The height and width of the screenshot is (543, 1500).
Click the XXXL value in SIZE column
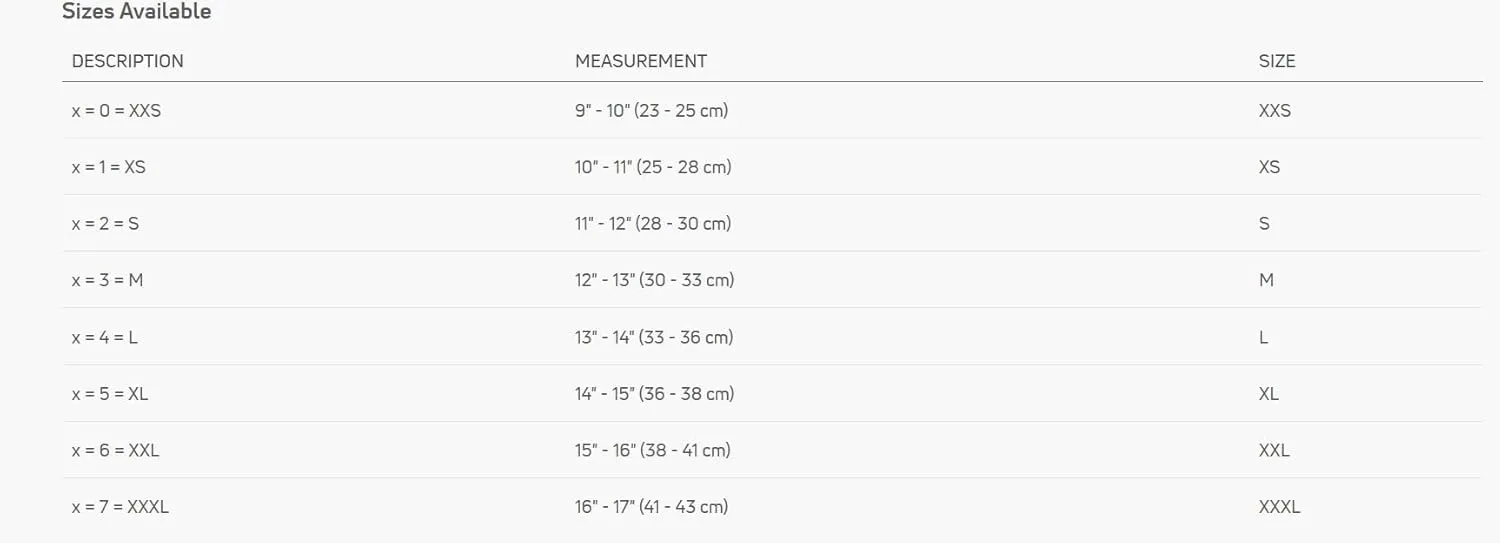click(1280, 507)
